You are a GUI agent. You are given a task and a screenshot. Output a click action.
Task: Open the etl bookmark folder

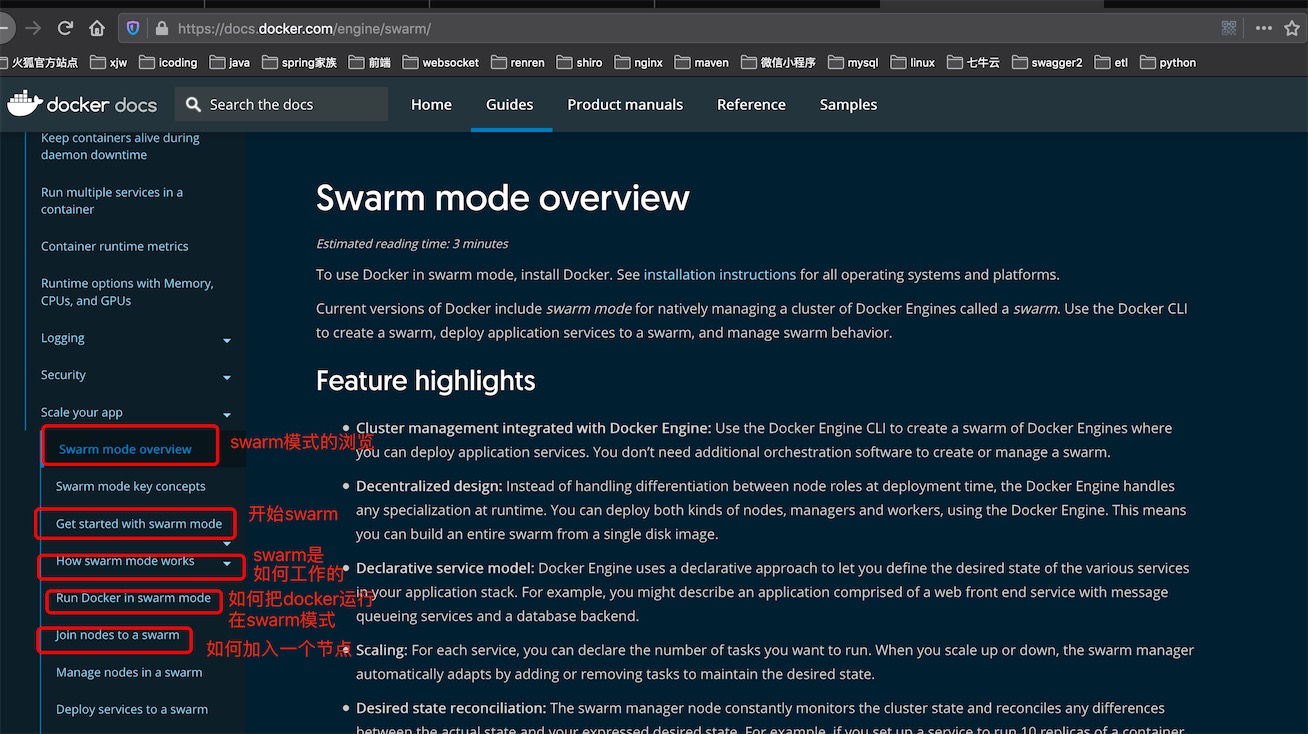tap(1111, 62)
